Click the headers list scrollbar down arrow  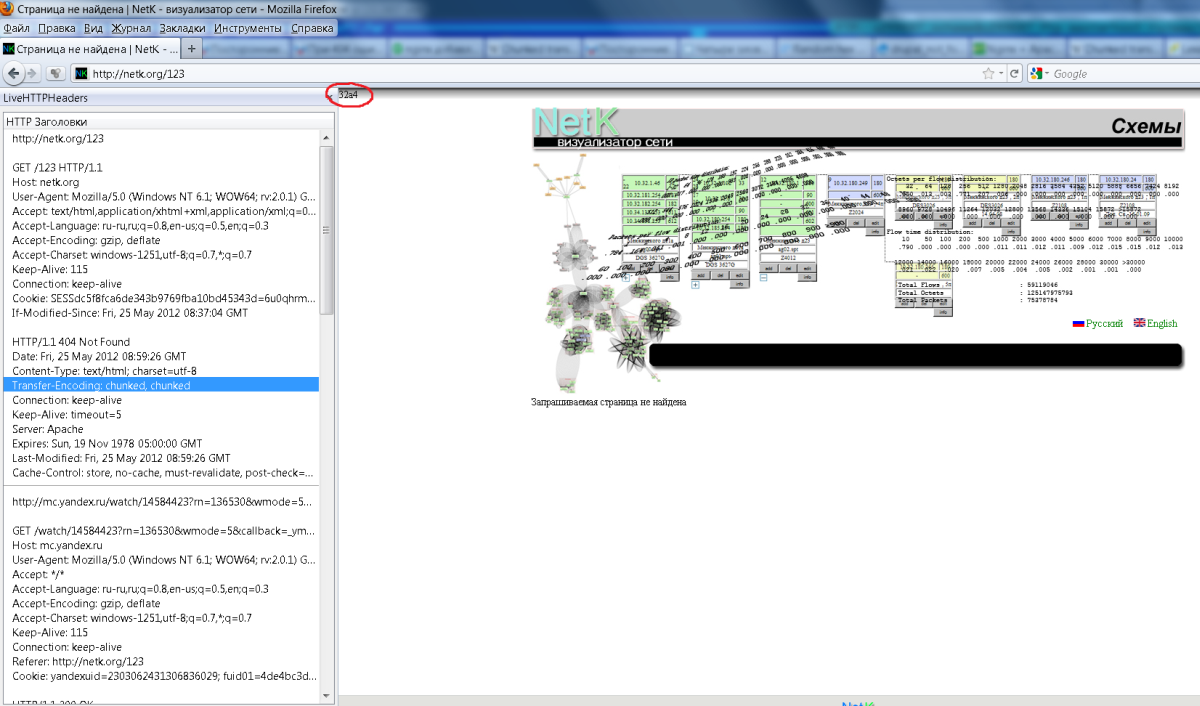click(327, 694)
